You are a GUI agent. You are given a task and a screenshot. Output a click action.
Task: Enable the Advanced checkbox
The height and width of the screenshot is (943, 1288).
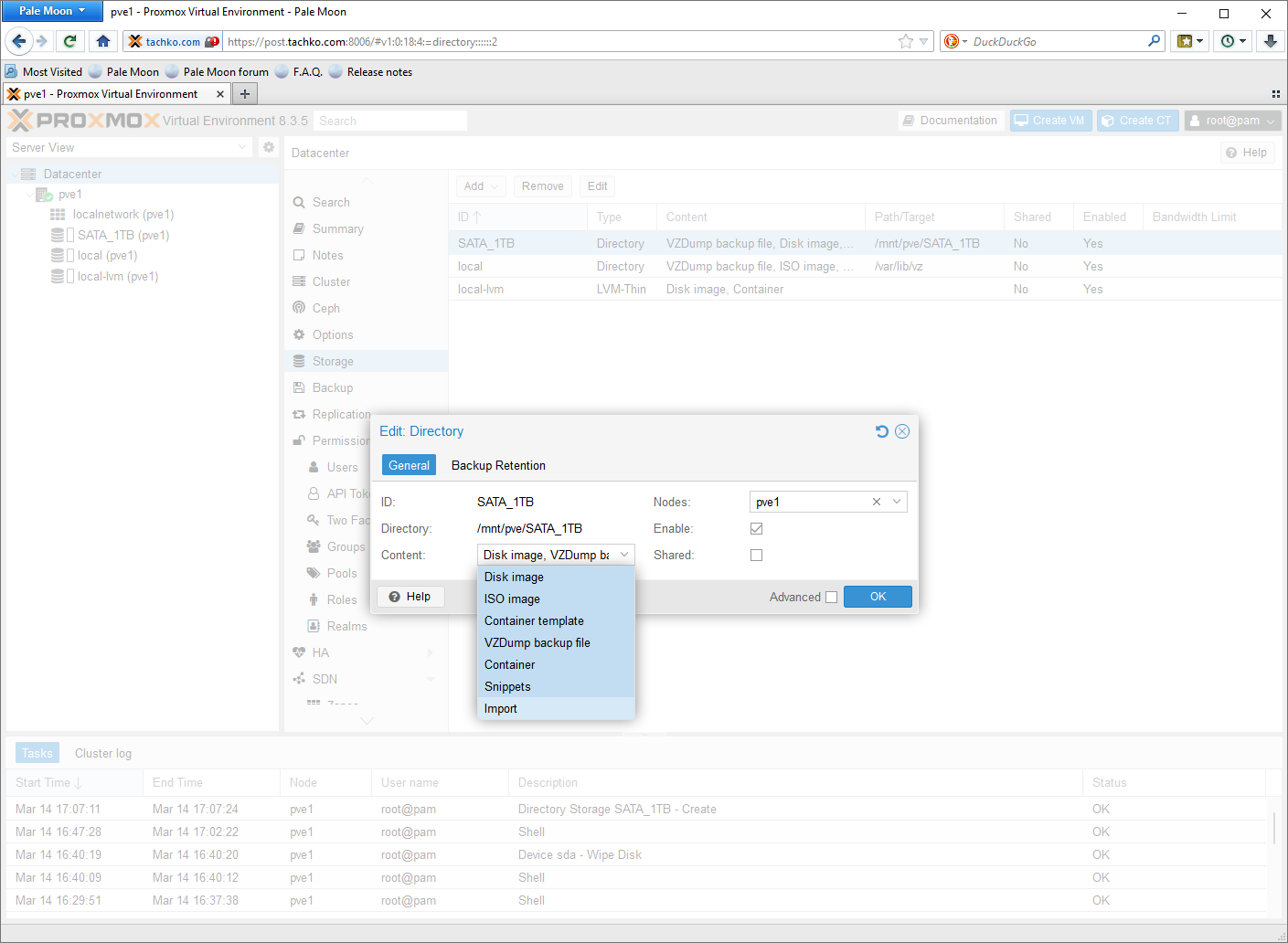tap(831, 597)
